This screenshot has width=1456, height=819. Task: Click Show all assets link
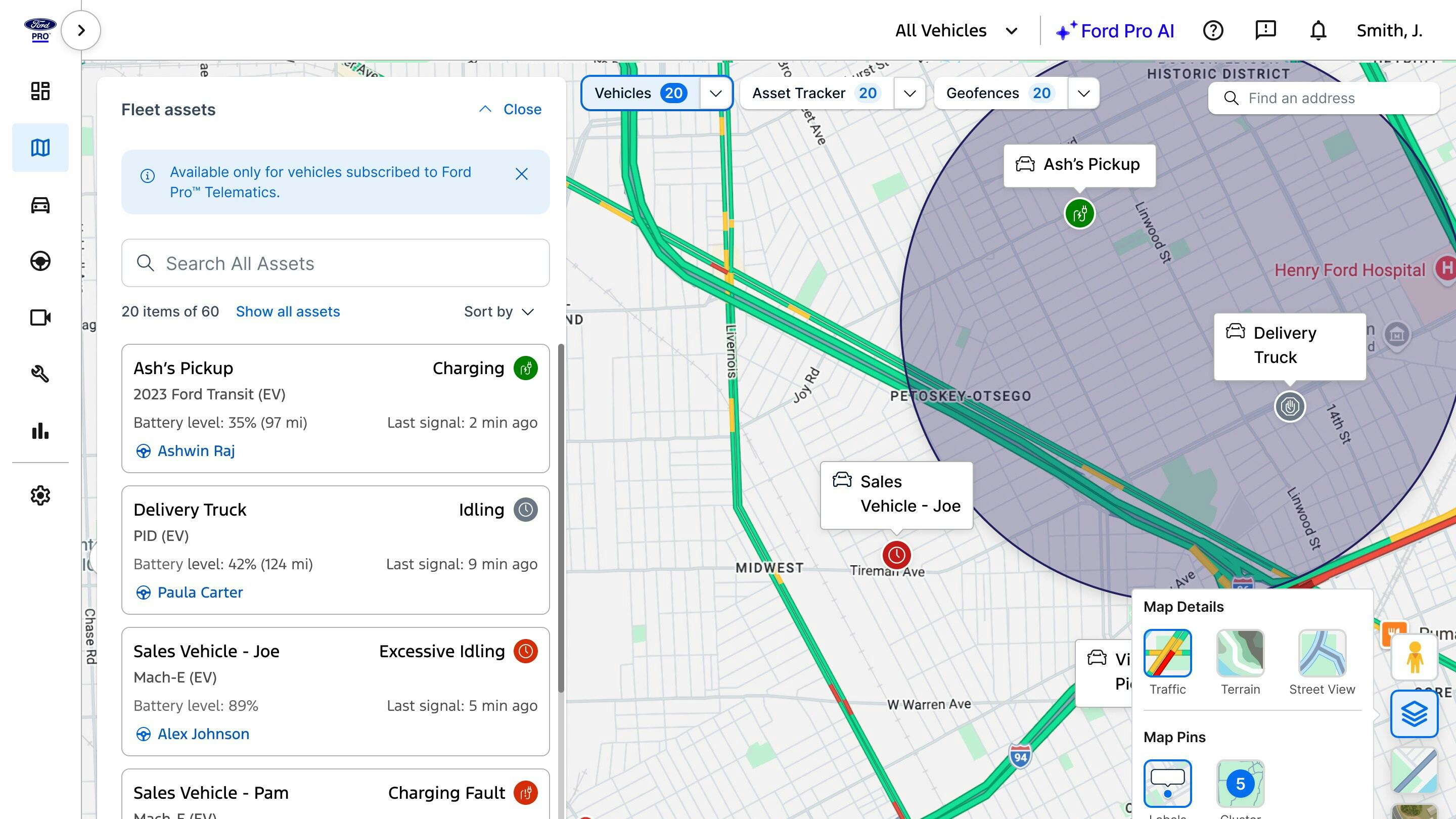click(x=288, y=312)
